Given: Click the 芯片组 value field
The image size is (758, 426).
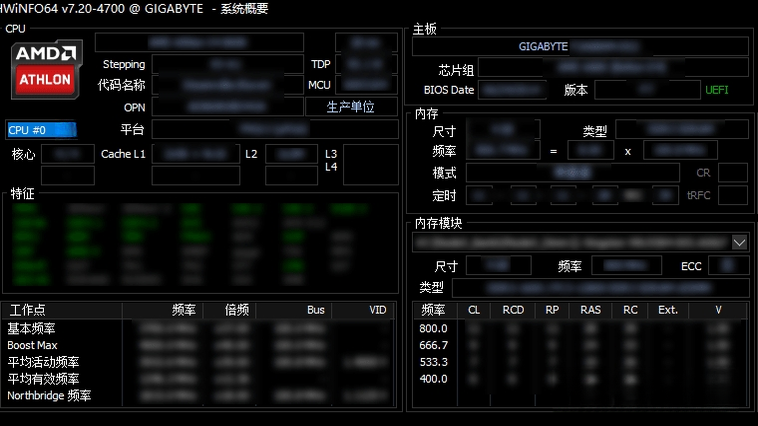Looking at the screenshot, I should point(613,68).
